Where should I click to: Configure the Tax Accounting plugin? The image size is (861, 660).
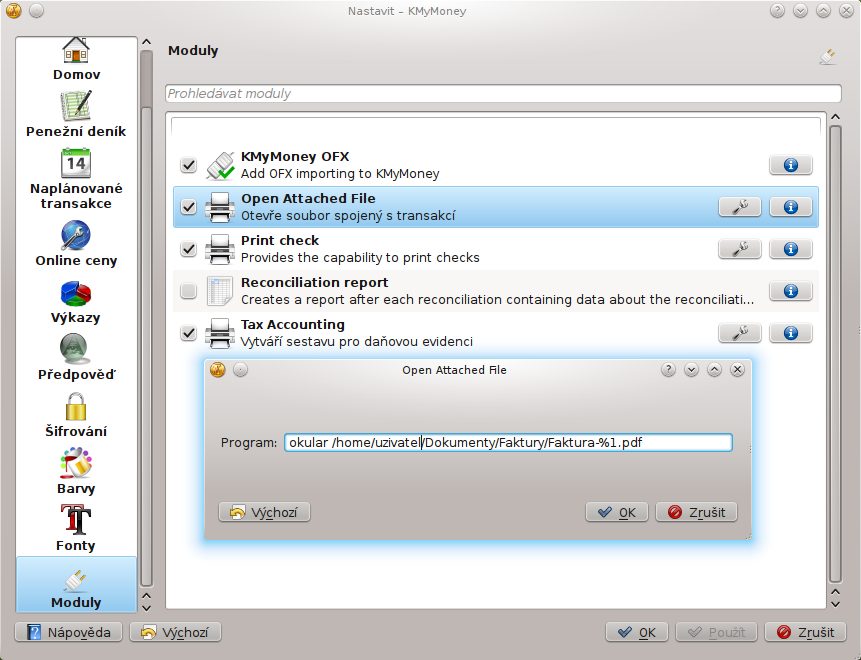[740, 333]
